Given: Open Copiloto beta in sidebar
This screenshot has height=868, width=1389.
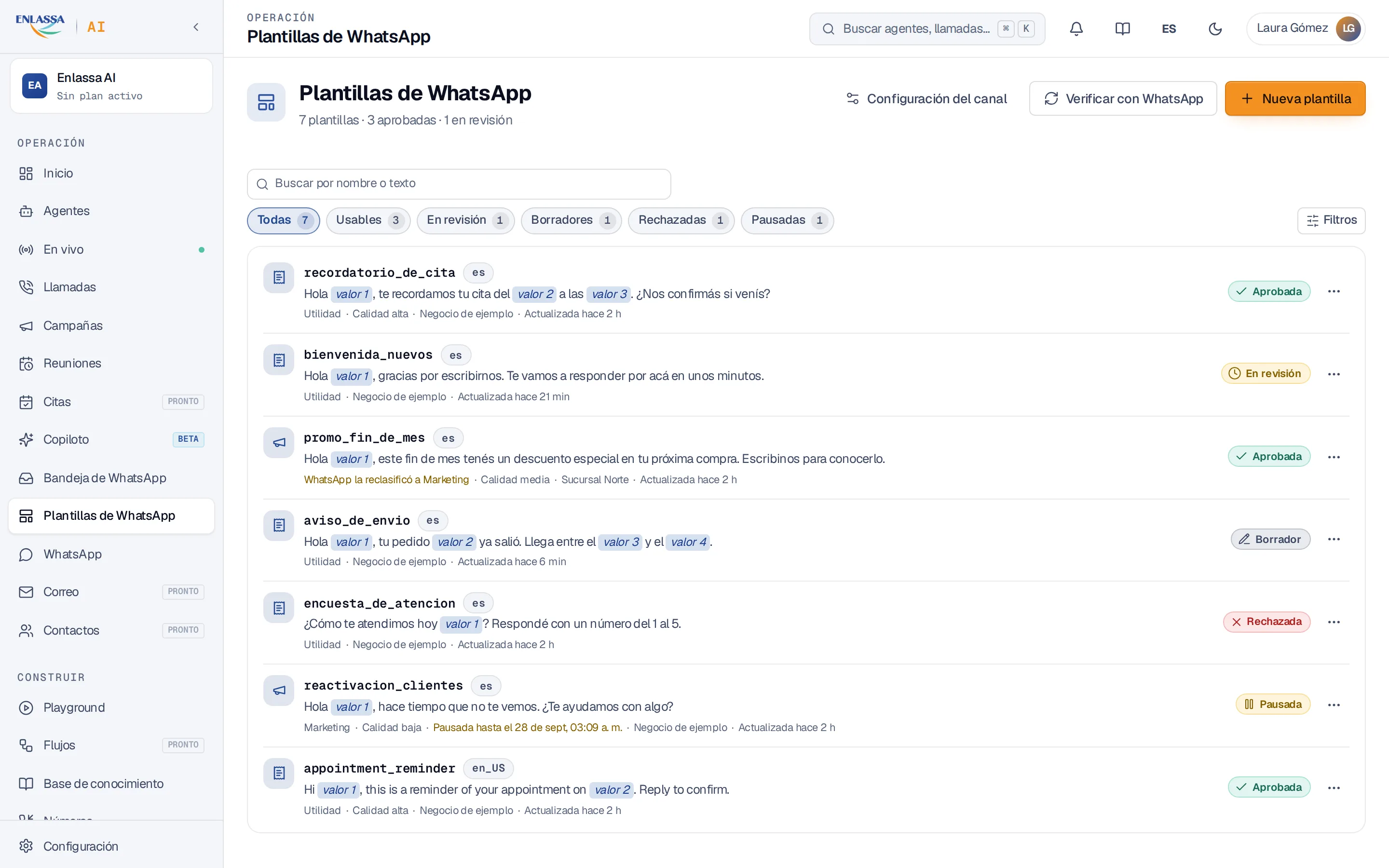Looking at the screenshot, I should [x=111, y=440].
